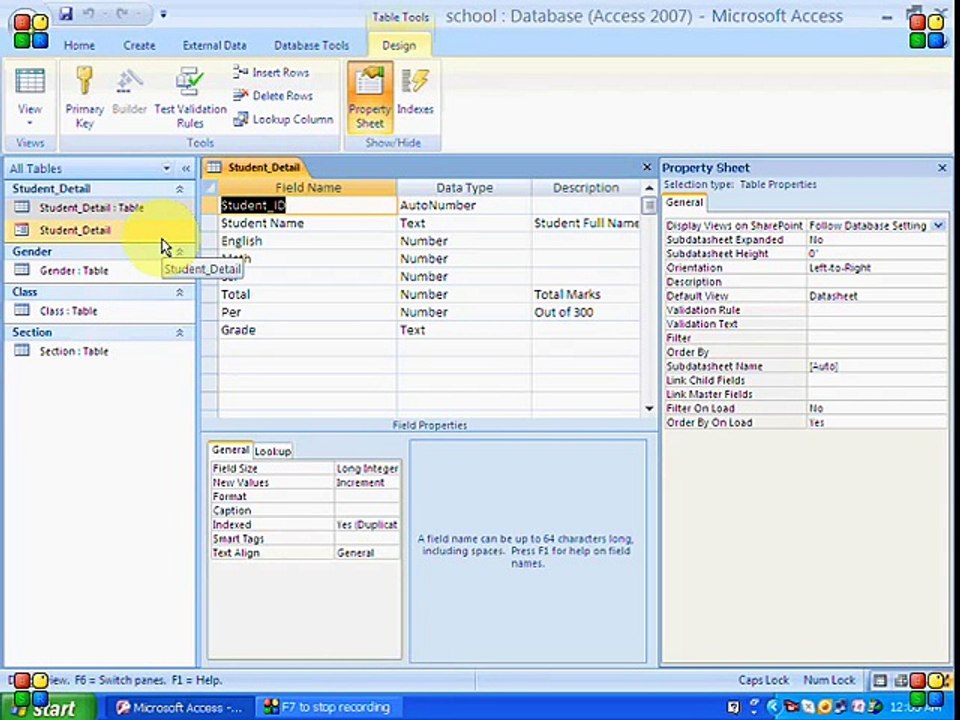Open the External Data ribbon tab
960x720 pixels.
(x=214, y=45)
